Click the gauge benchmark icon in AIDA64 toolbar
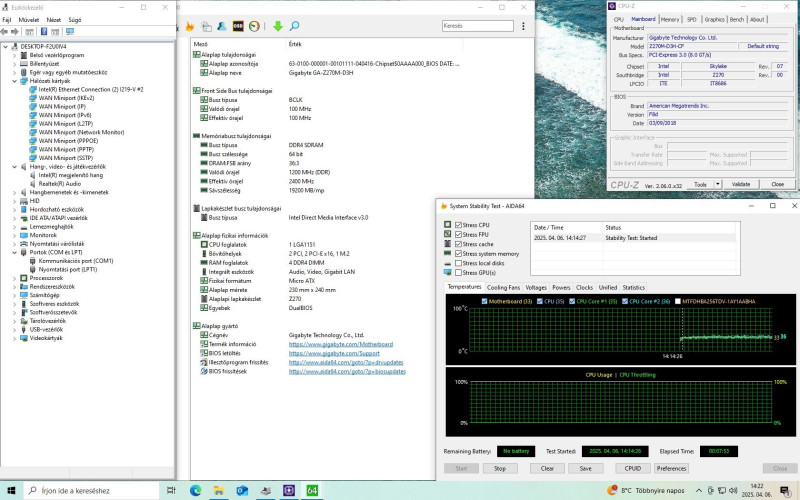Screen dimensions: 800x500 [255, 25]
